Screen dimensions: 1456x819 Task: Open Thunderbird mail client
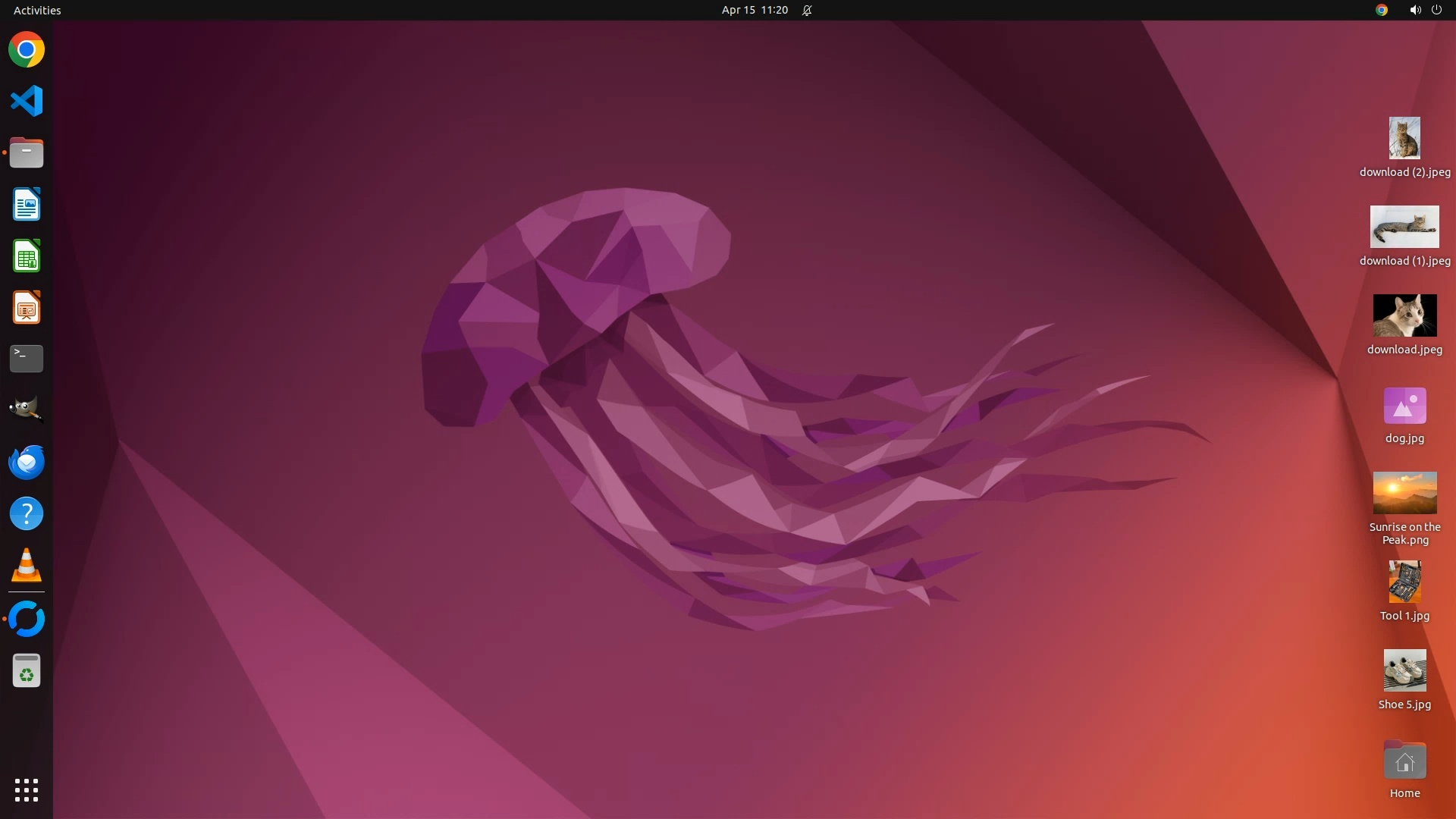point(27,462)
